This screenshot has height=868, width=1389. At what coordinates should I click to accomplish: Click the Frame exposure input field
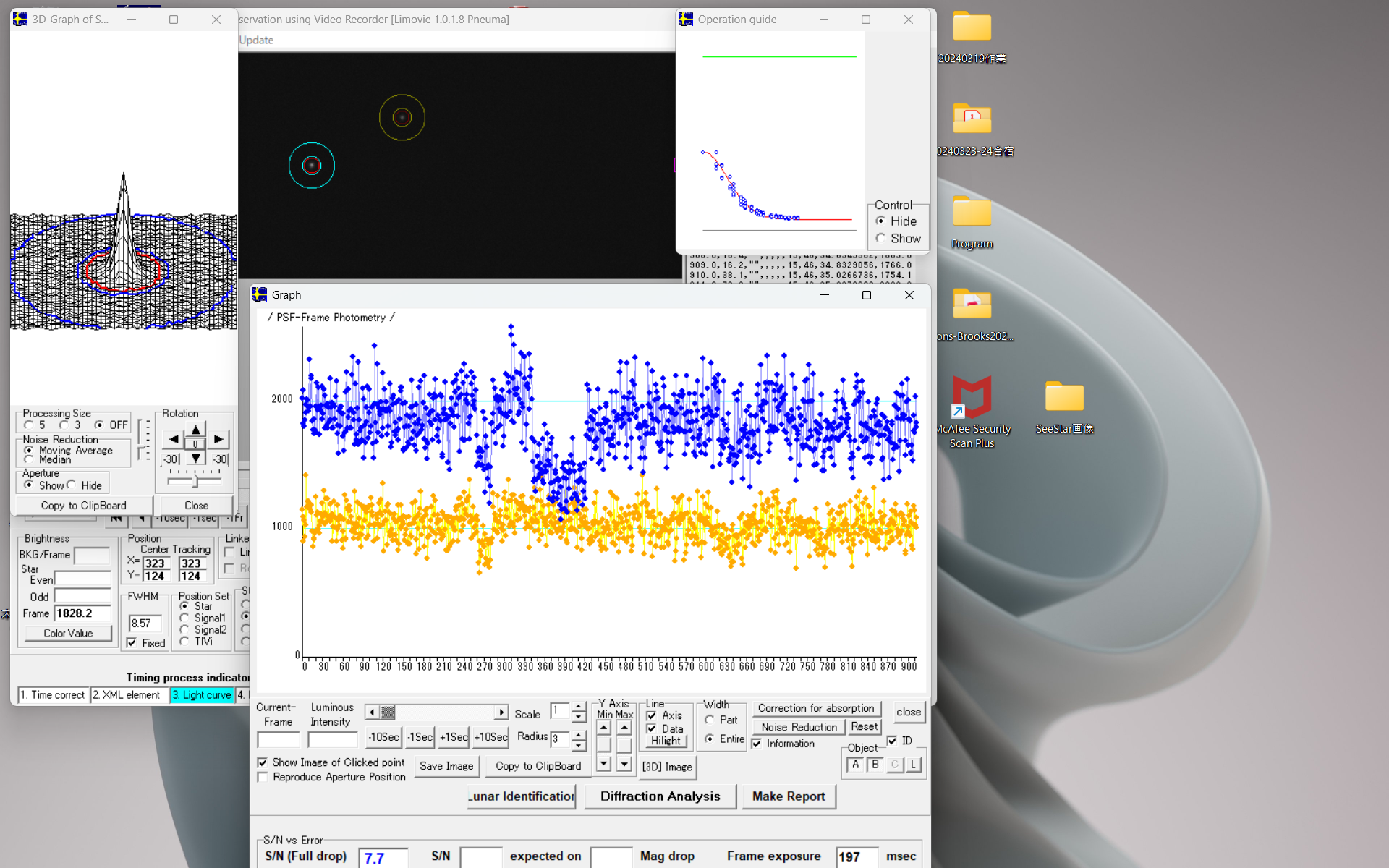856,856
